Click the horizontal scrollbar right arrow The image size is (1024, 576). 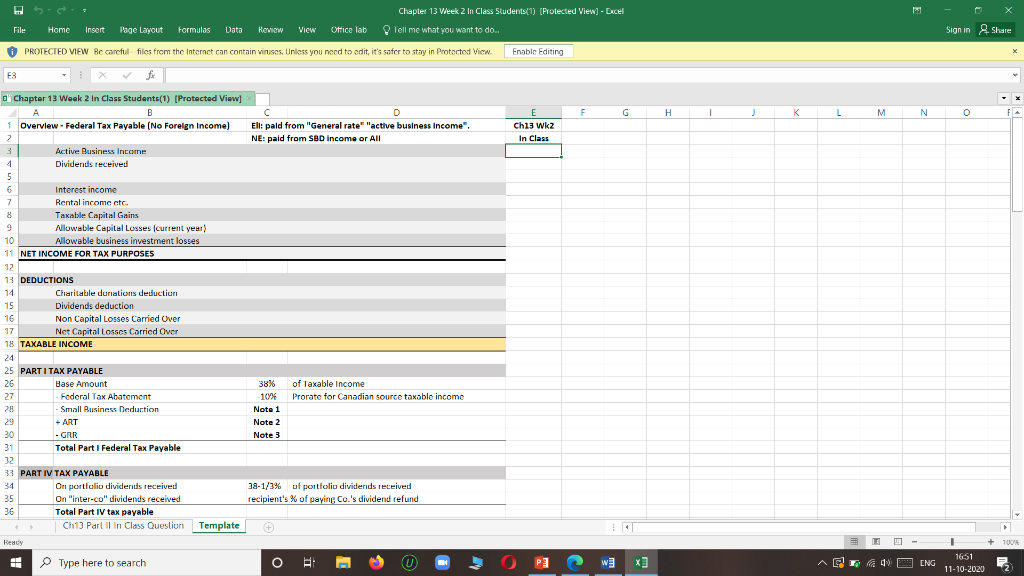pos(1006,527)
